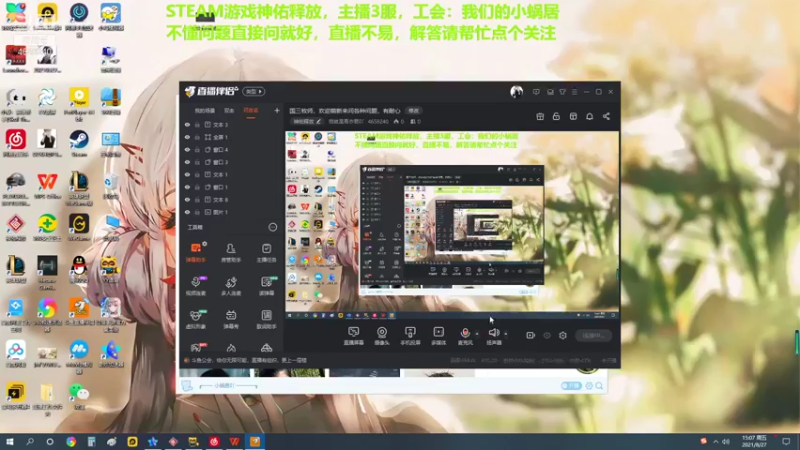
Task: Select the orange highlighted scene tab
Action: coord(251,111)
